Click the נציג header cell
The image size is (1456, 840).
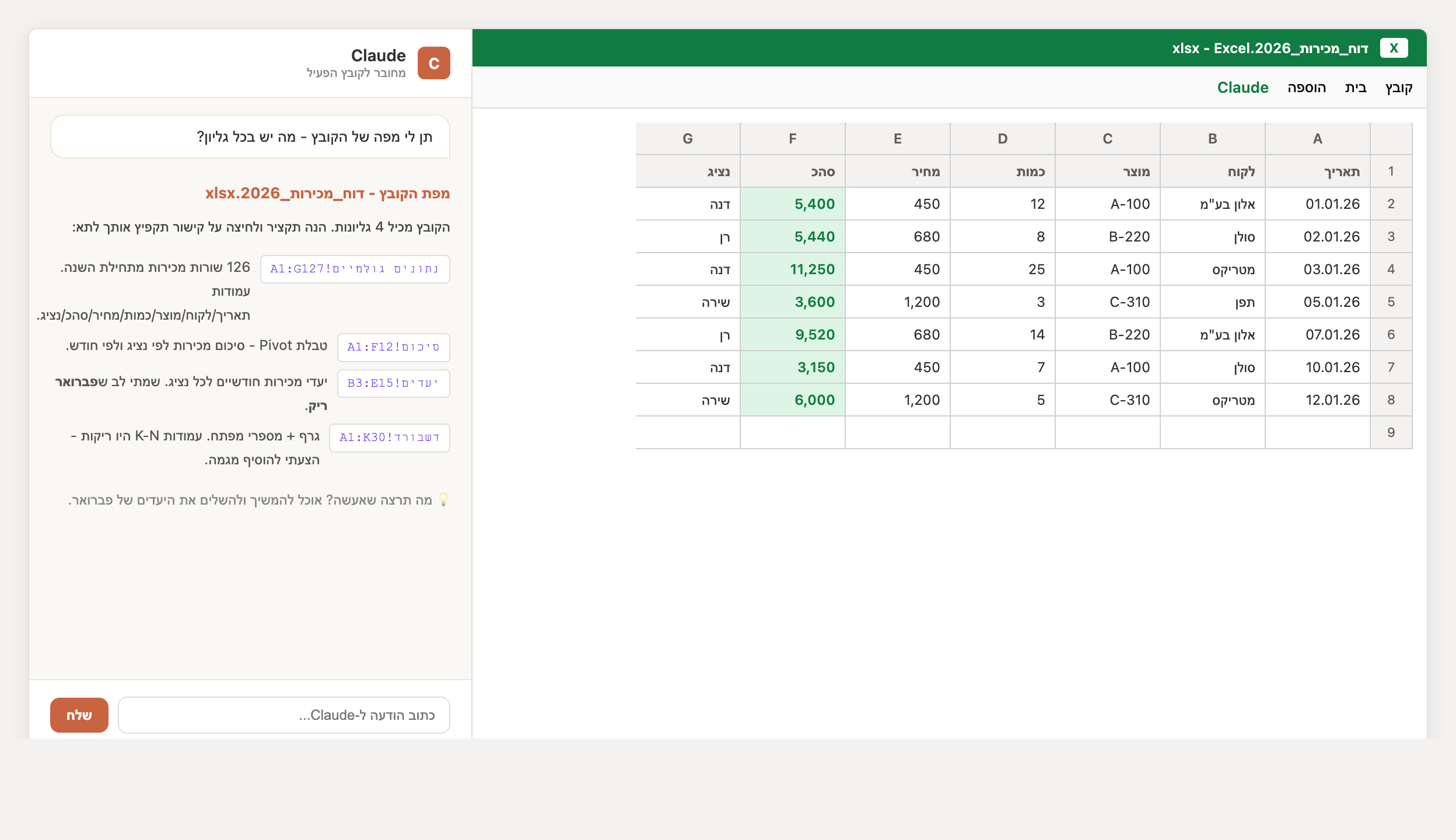click(688, 171)
